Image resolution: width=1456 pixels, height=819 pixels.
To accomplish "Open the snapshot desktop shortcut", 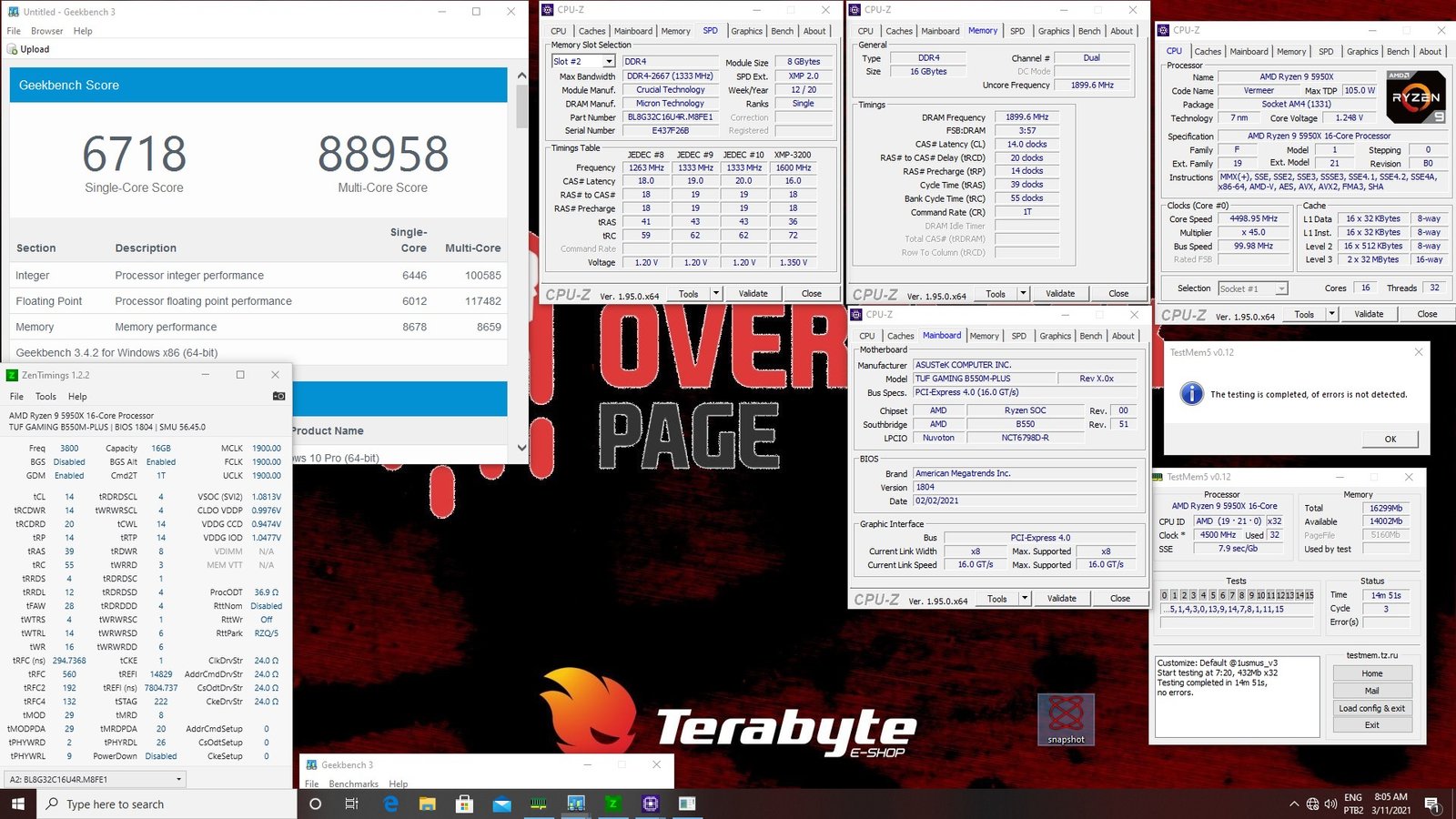I will point(1066,719).
